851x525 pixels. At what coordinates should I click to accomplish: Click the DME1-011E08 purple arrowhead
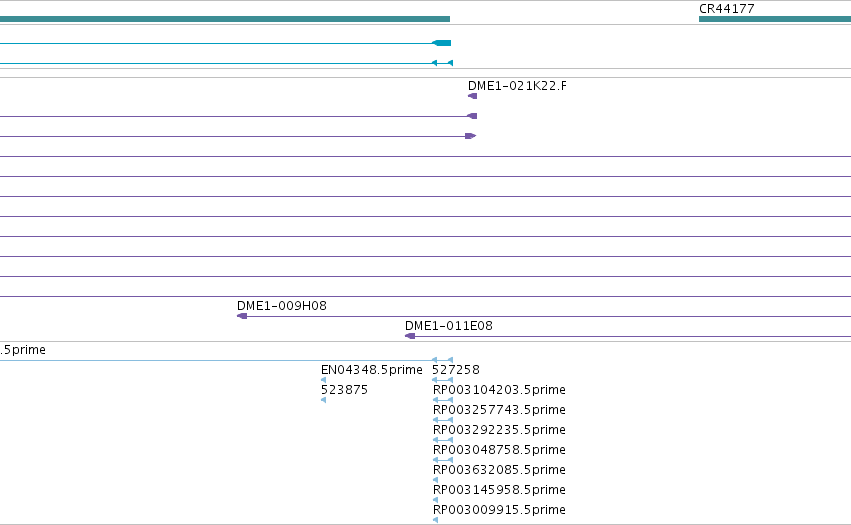pyautogui.click(x=410, y=336)
